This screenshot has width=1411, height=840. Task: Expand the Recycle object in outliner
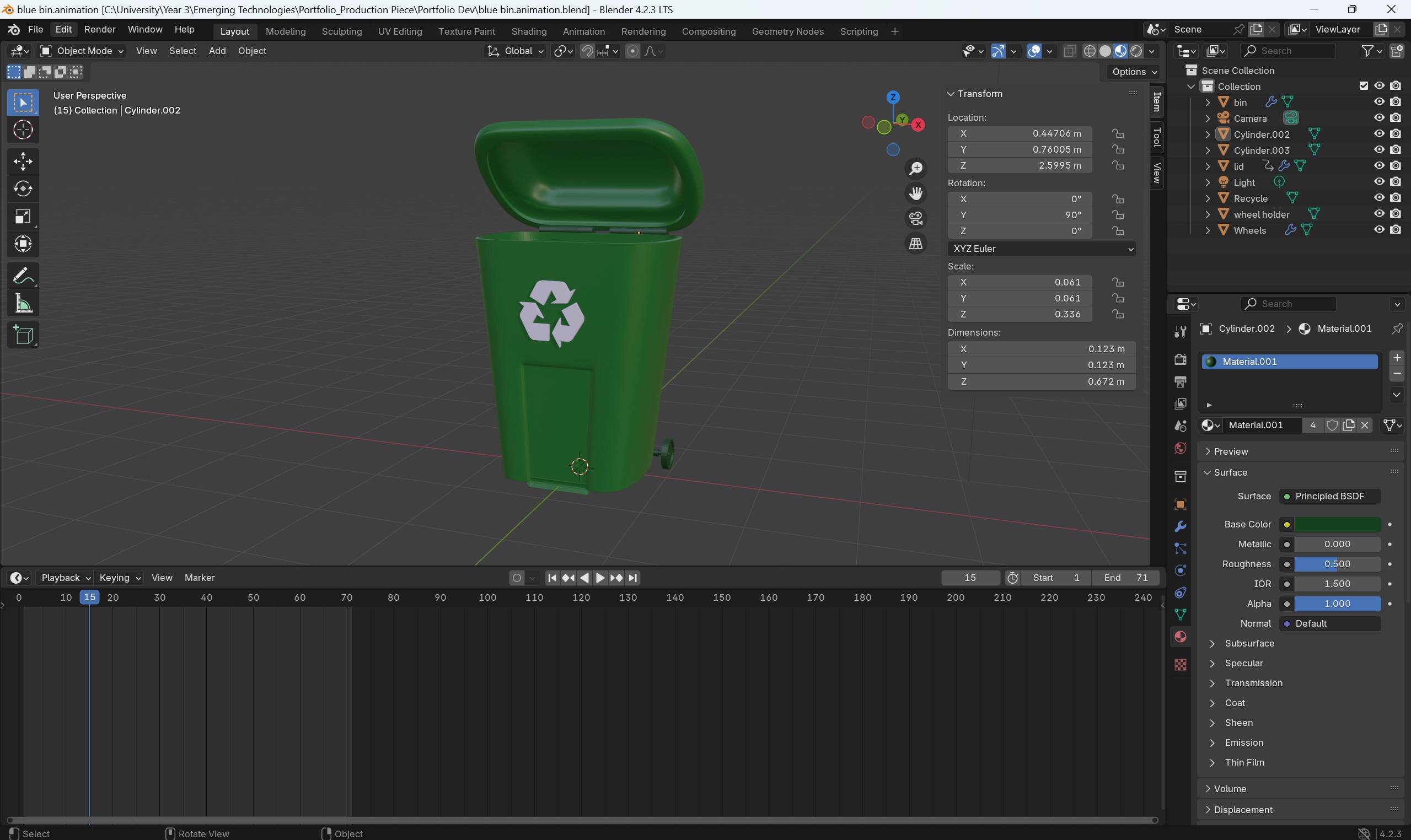point(1207,198)
